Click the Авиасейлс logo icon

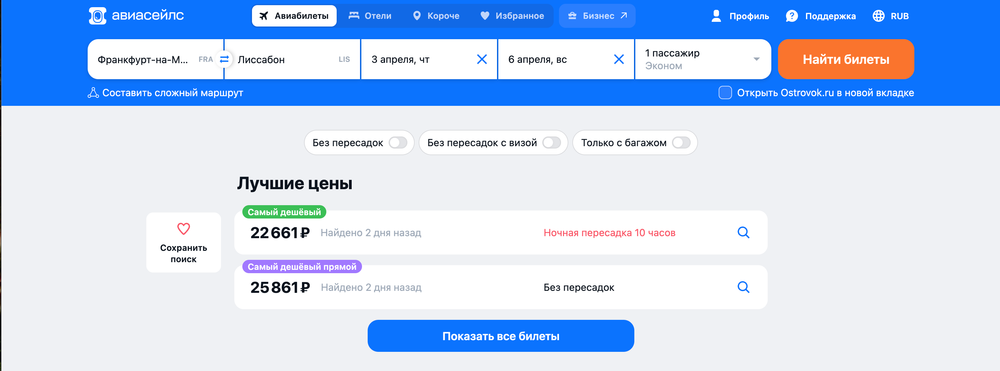point(97,16)
